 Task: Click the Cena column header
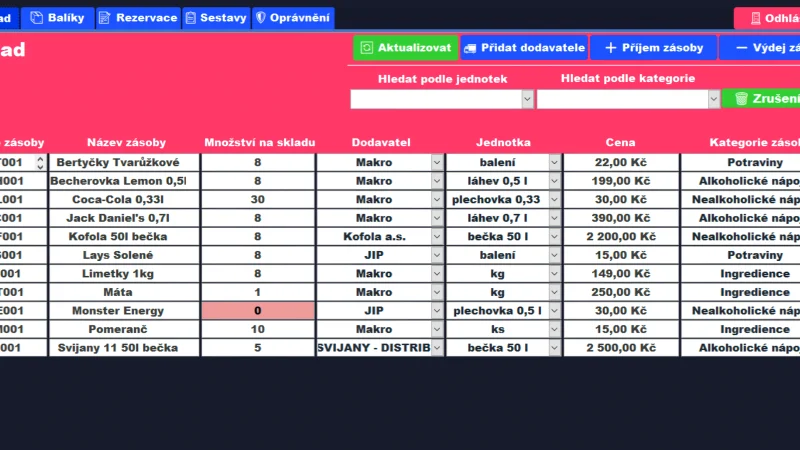tap(620, 142)
